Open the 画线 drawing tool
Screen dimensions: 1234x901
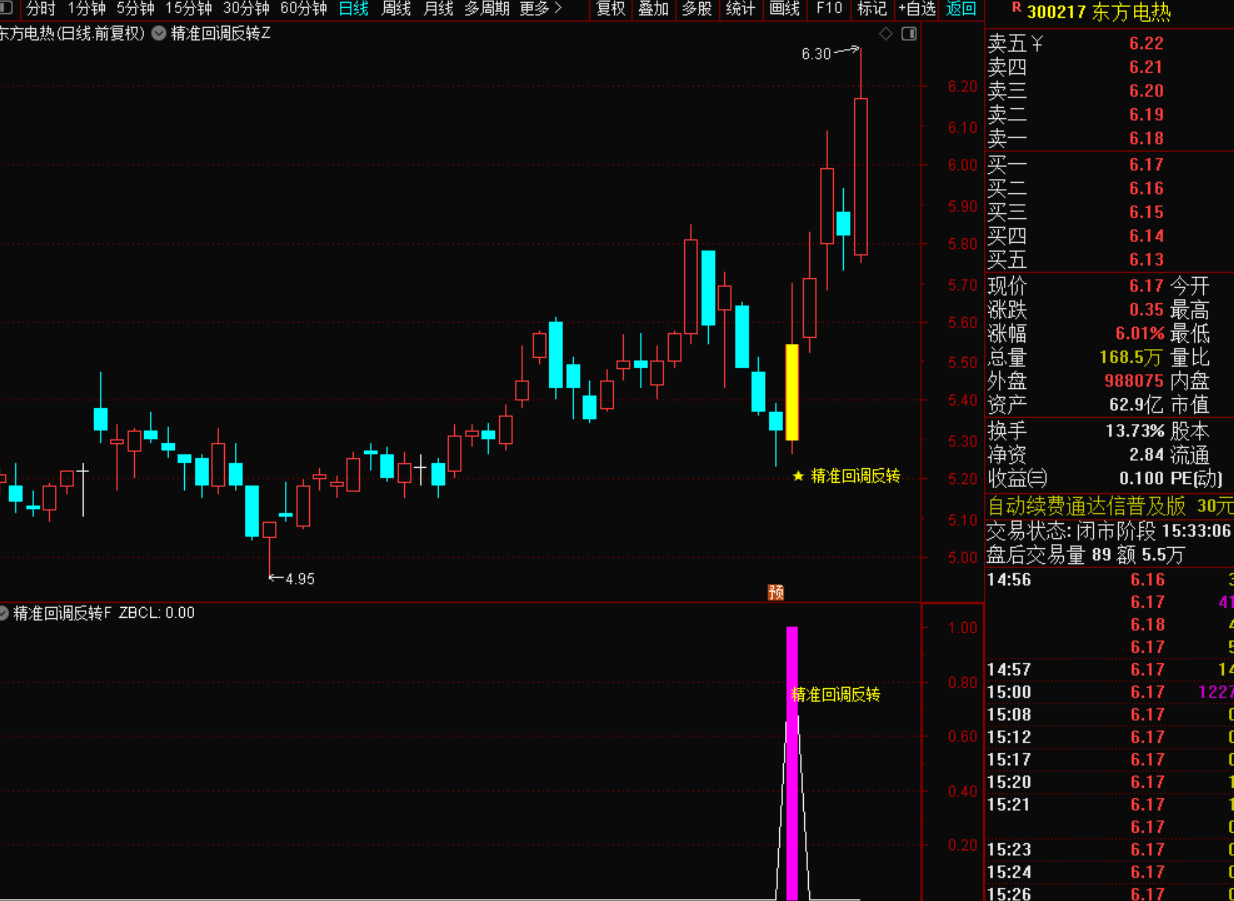tap(785, 9)
